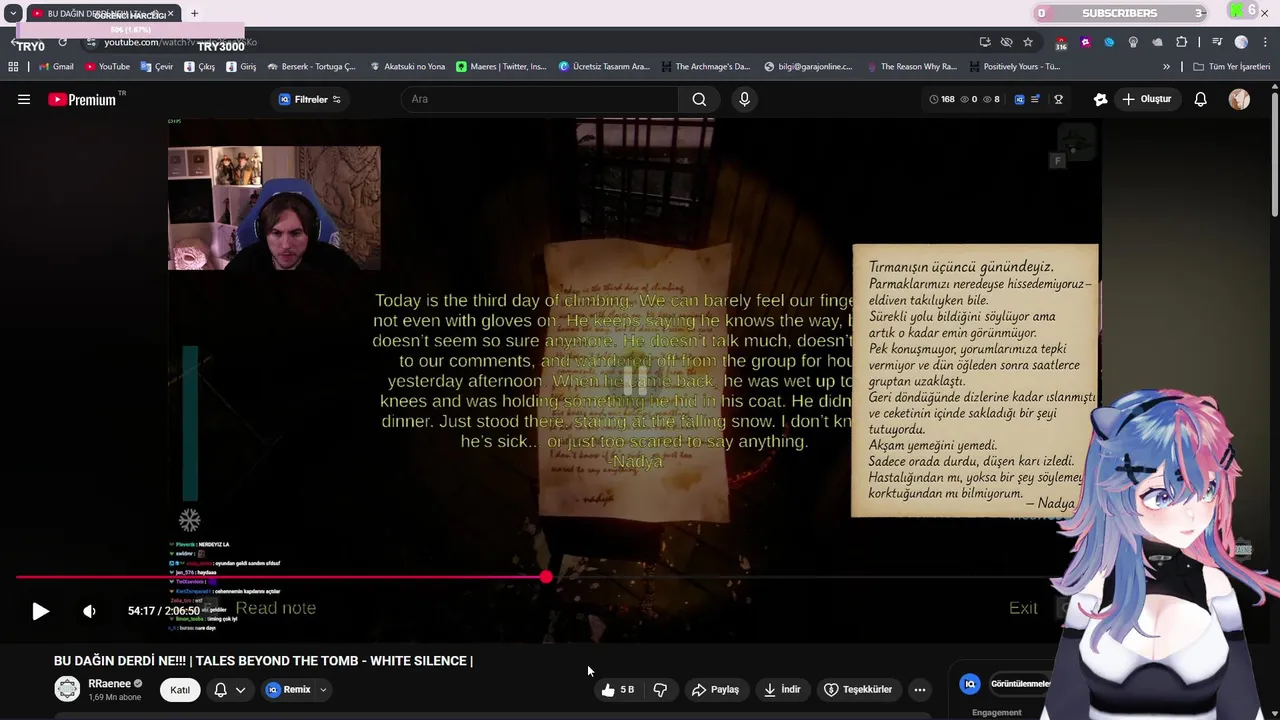1280x720 pixels.
Task: Open the vidIQ icon in YouTube header
Action: tap(1019, 99)
